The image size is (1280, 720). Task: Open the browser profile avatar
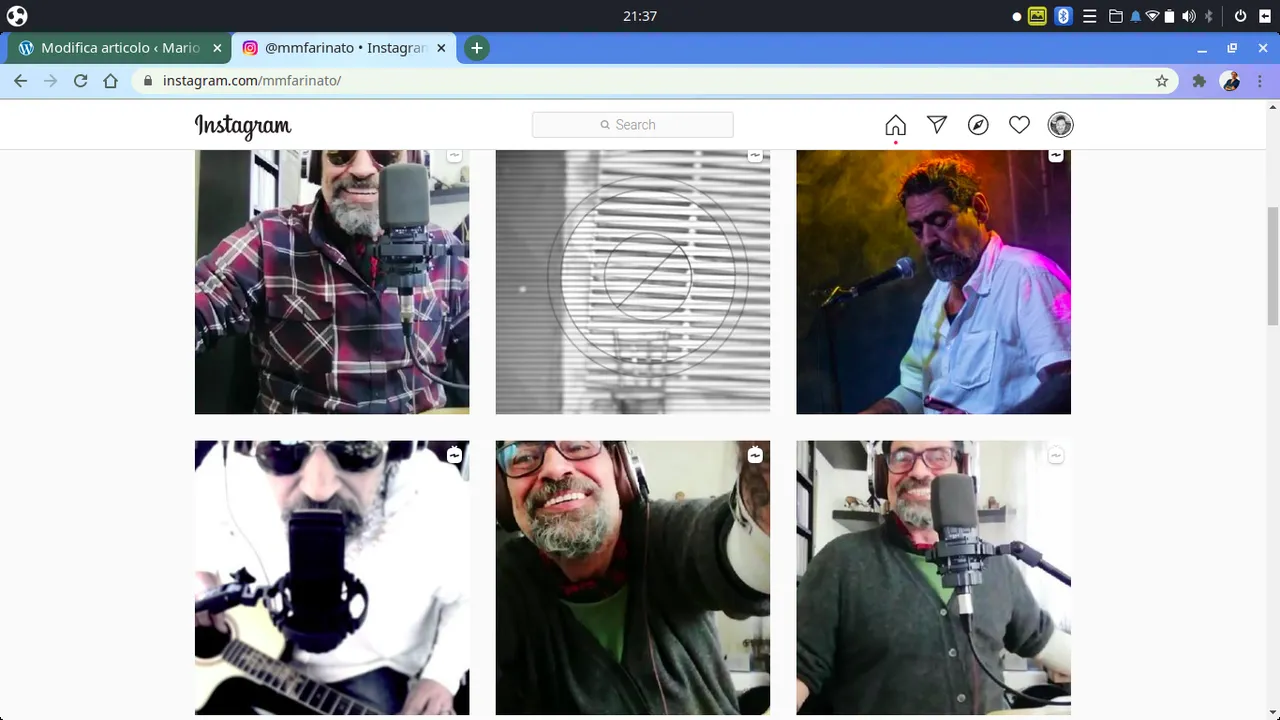[1231, 81]
